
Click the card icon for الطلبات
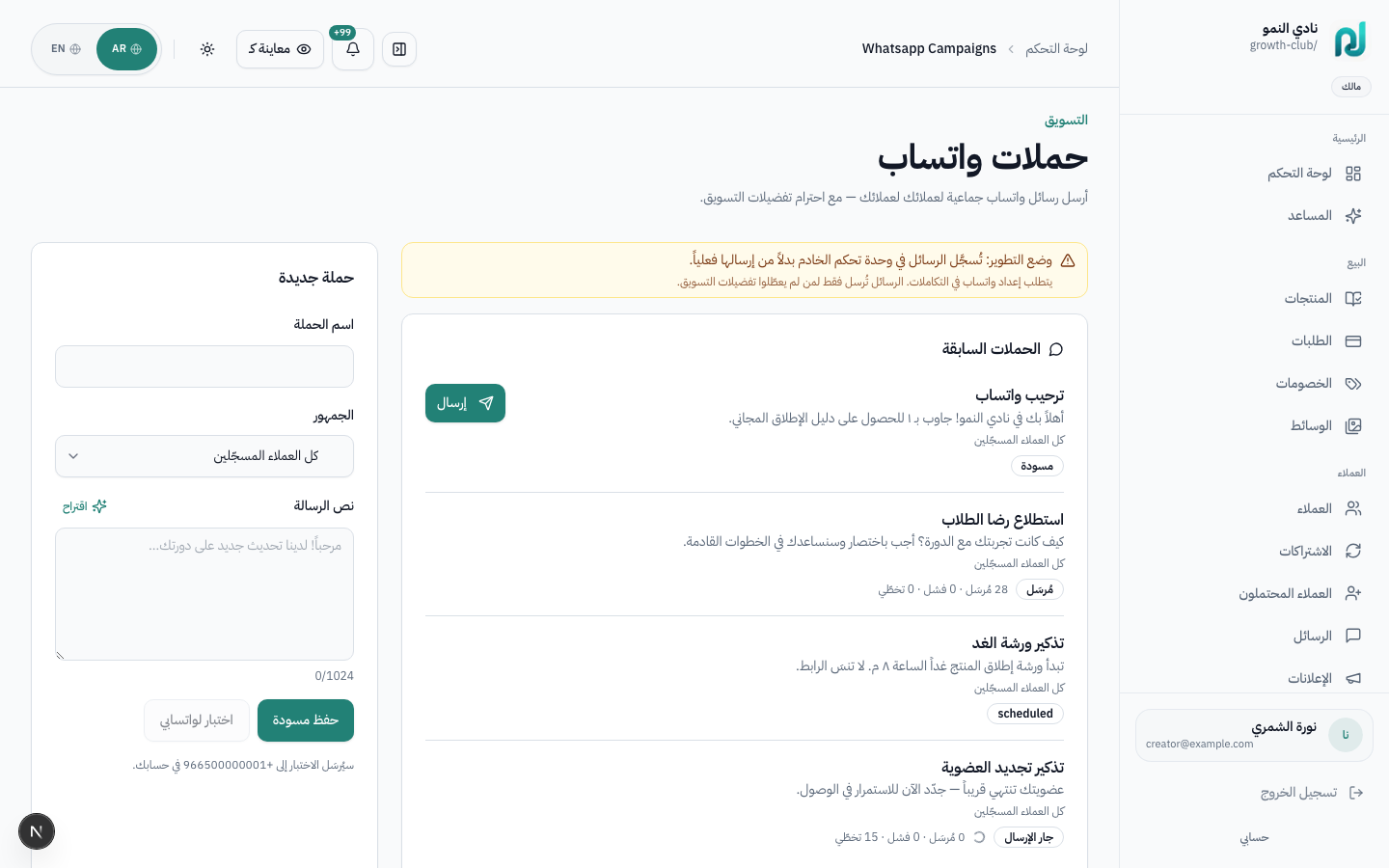tap(1353, 341)
